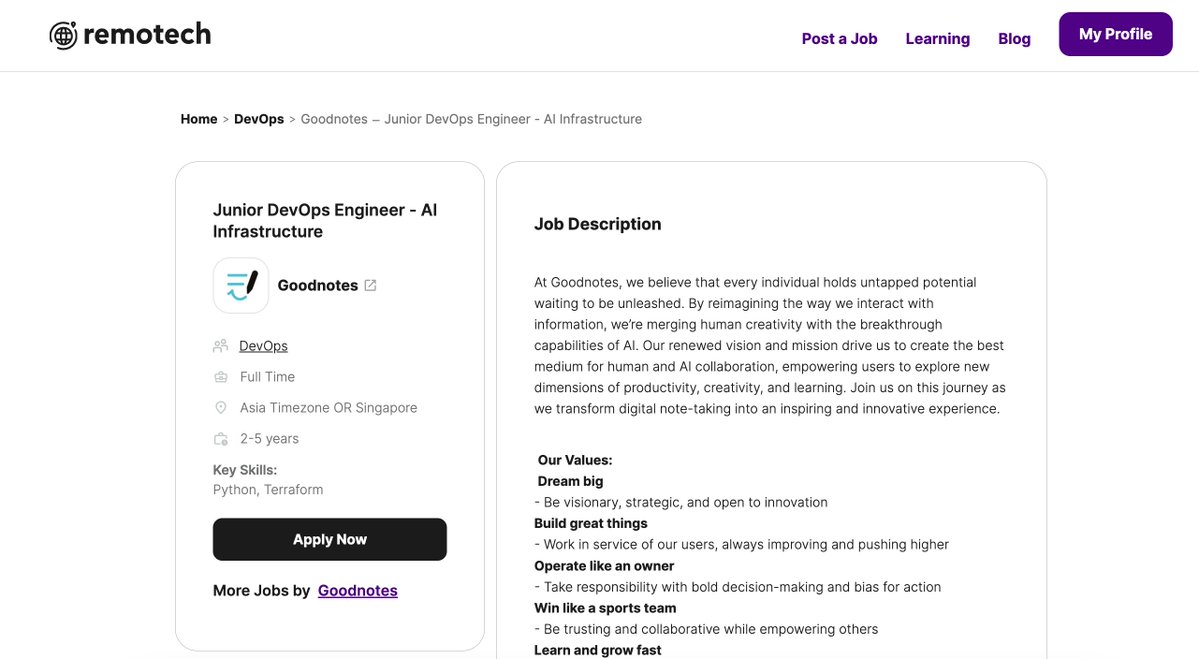Open the Goodnotes external link icon
Viewport: 1199px width, 659px height.
click(370, 285)
